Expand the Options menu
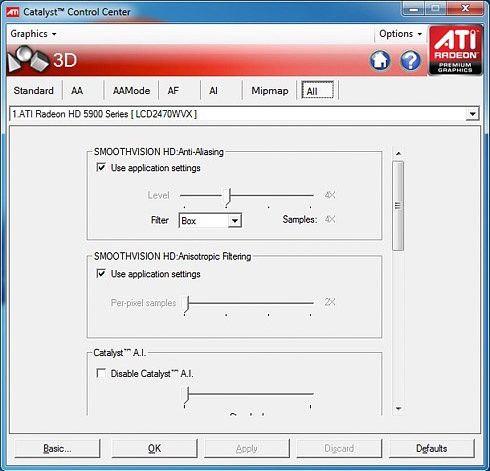 tap(400, 34)
